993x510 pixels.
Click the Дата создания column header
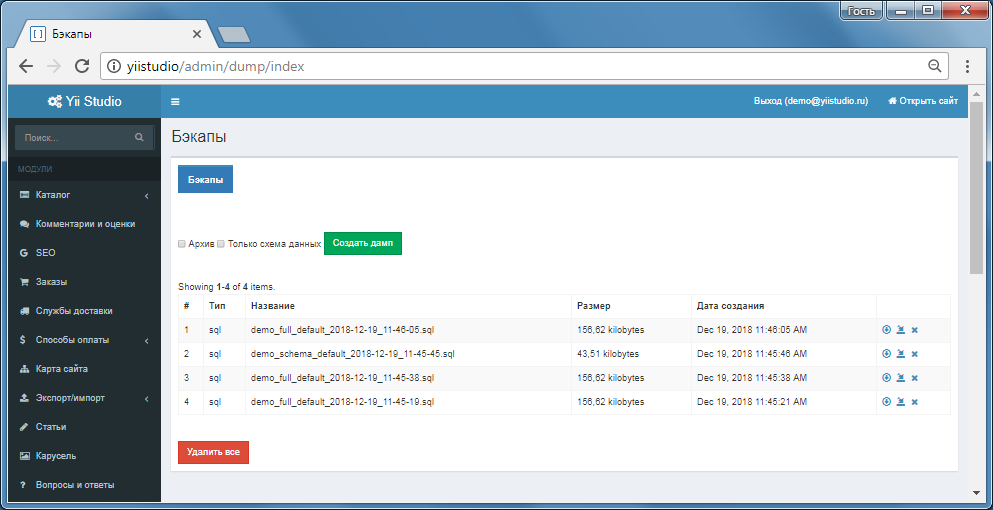731,306
